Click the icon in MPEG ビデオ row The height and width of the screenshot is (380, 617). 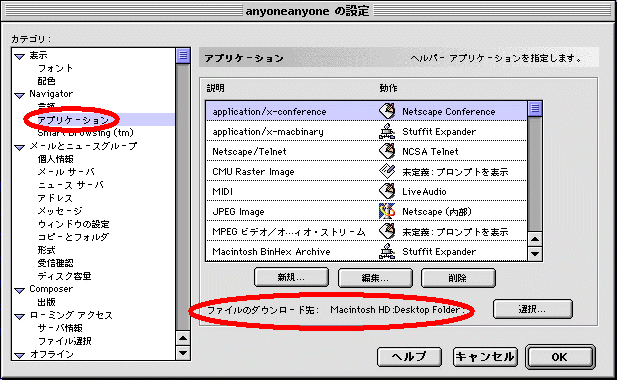(387, 232)
